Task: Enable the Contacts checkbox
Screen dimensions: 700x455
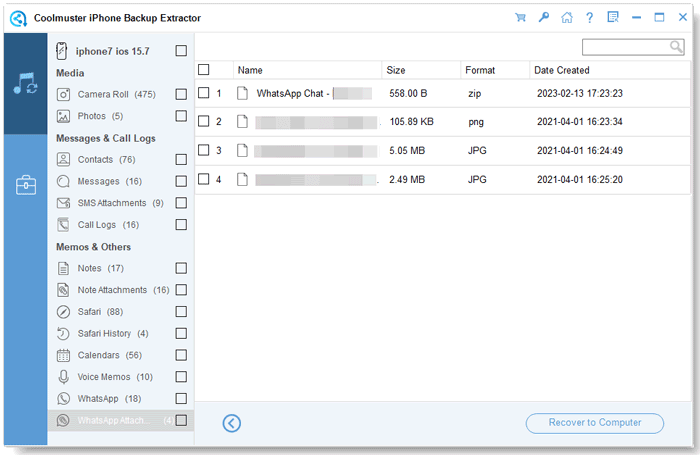Action: pyautogui.click(x=181, y=159)
